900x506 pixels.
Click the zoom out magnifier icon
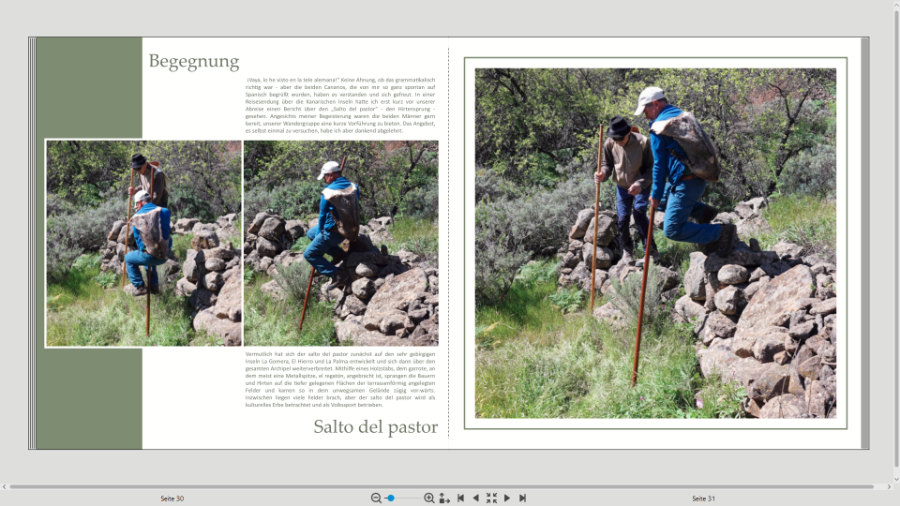376,498
